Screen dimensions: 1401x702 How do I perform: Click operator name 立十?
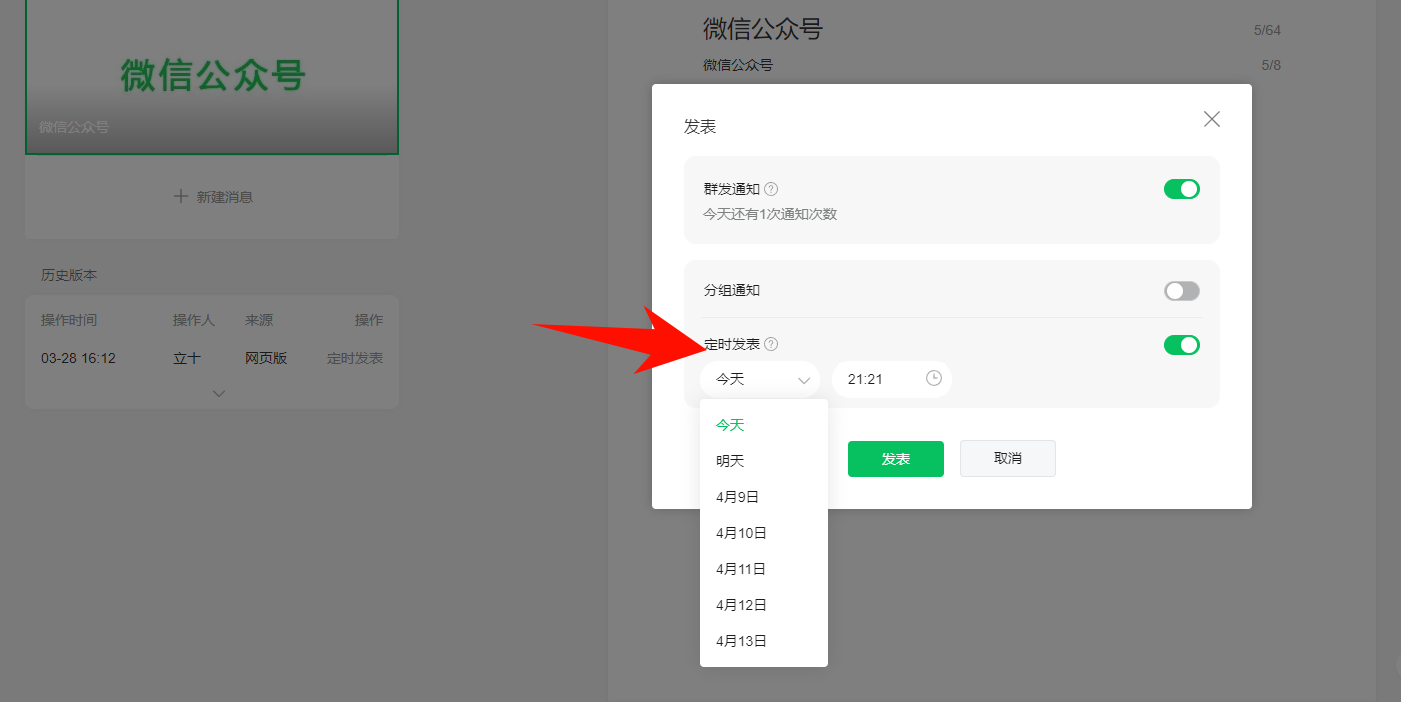point(187,358)
